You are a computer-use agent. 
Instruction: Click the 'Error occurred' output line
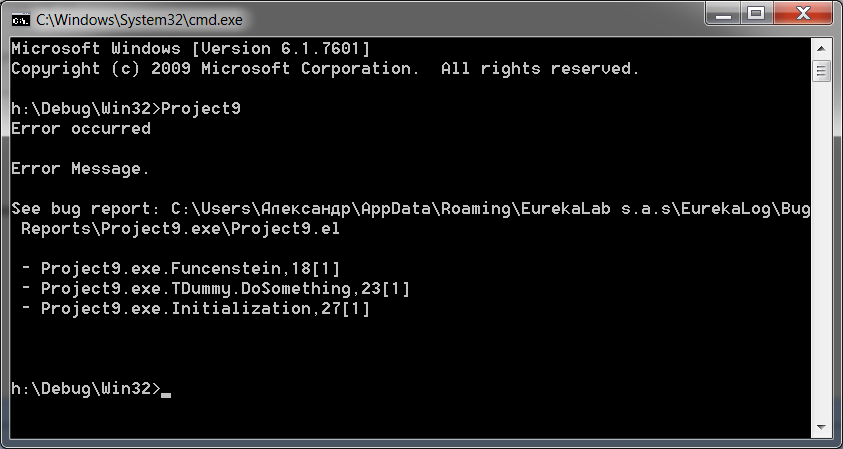81,129
